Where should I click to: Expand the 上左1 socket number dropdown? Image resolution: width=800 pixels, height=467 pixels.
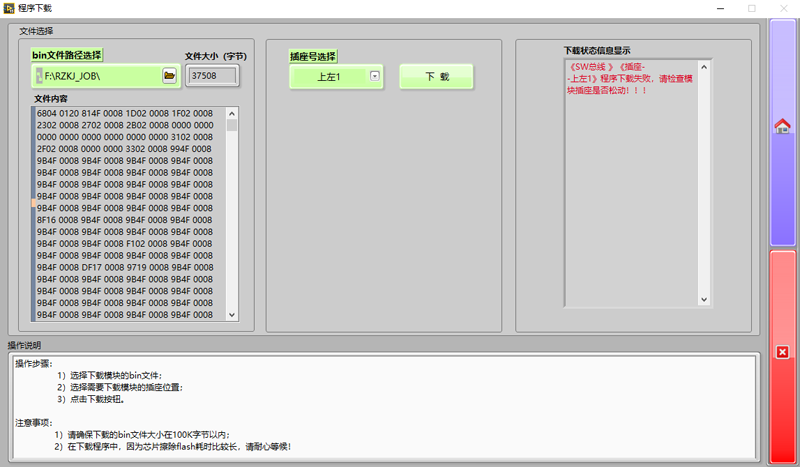374,76
